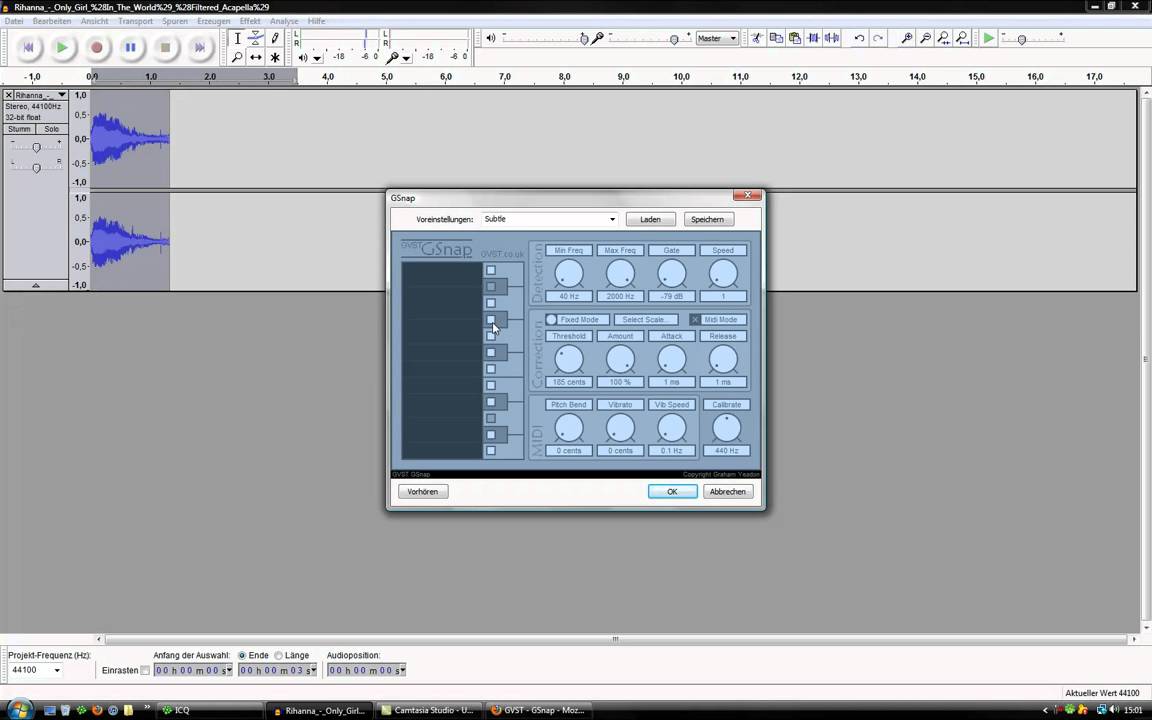The image size is (1152, 720).
Task: Open the Ansicht menu
Action: [95, 21]
